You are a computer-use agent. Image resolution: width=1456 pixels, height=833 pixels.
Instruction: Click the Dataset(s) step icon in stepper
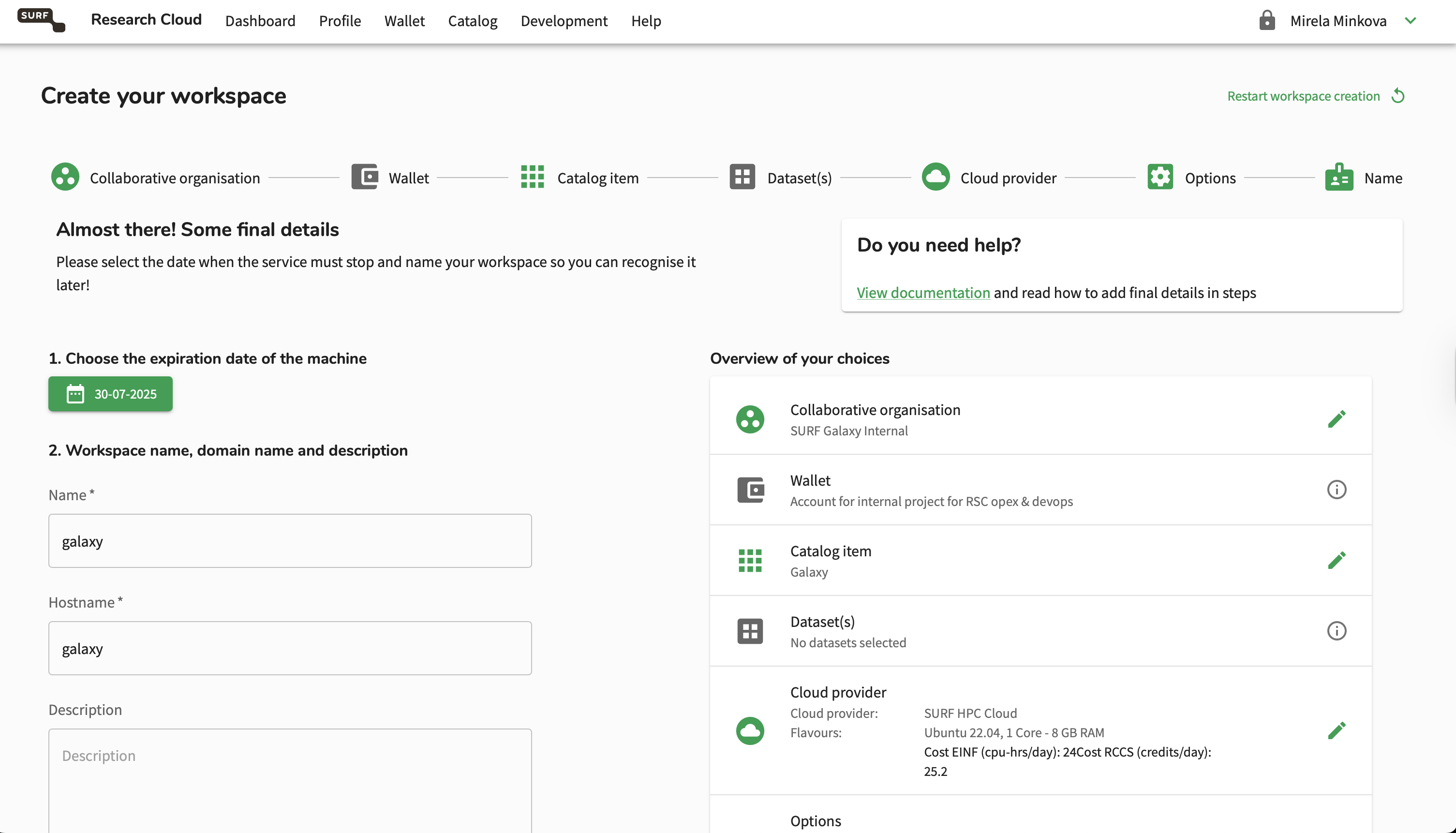742,177
